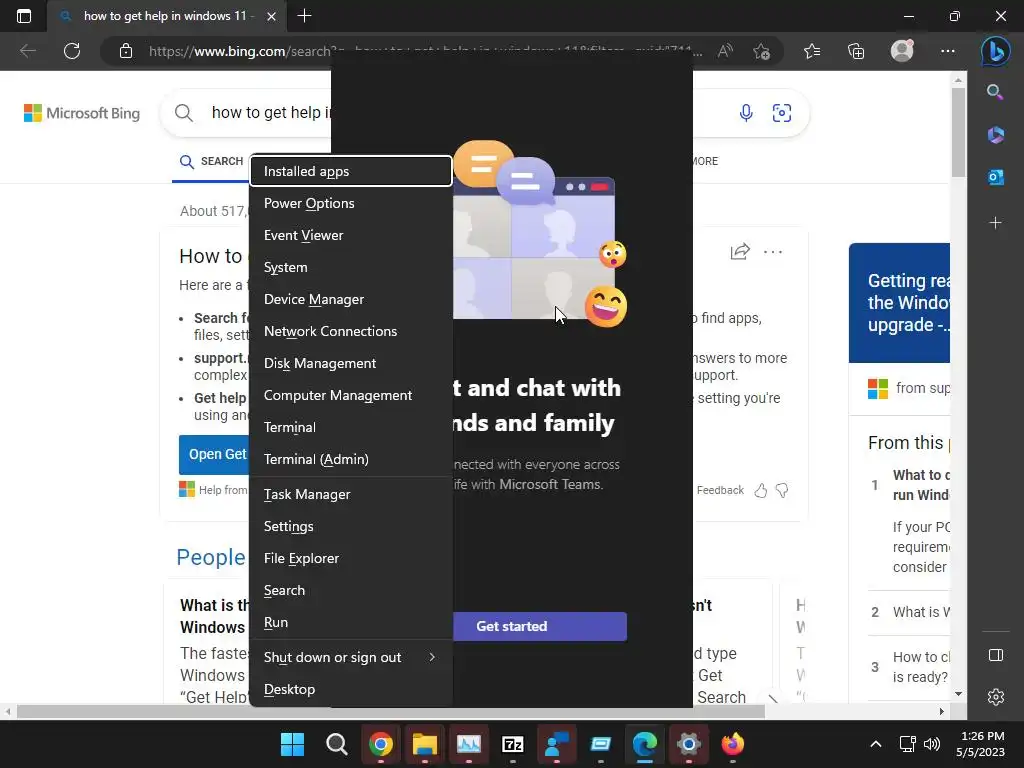Give thumbs up feedback
The height and width of the screenshot is (768, 1024).
760,490
